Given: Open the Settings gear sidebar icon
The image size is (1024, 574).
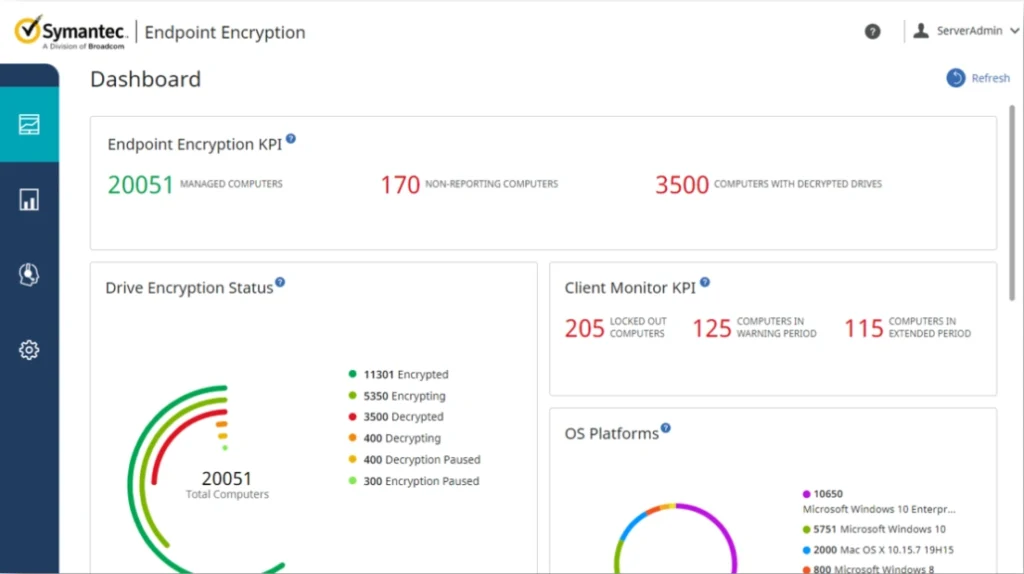Looking at the screenshot, I should click(29, 350).
